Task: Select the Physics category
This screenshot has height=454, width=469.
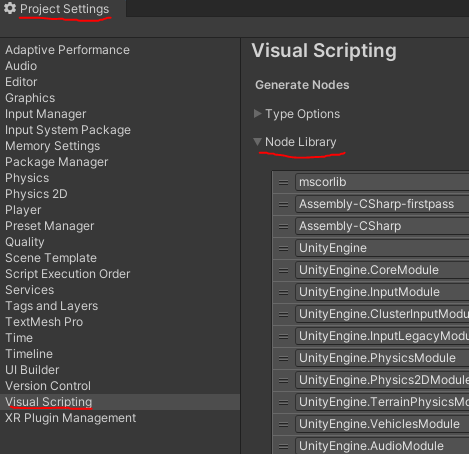Action: click(x=27, y=178)
